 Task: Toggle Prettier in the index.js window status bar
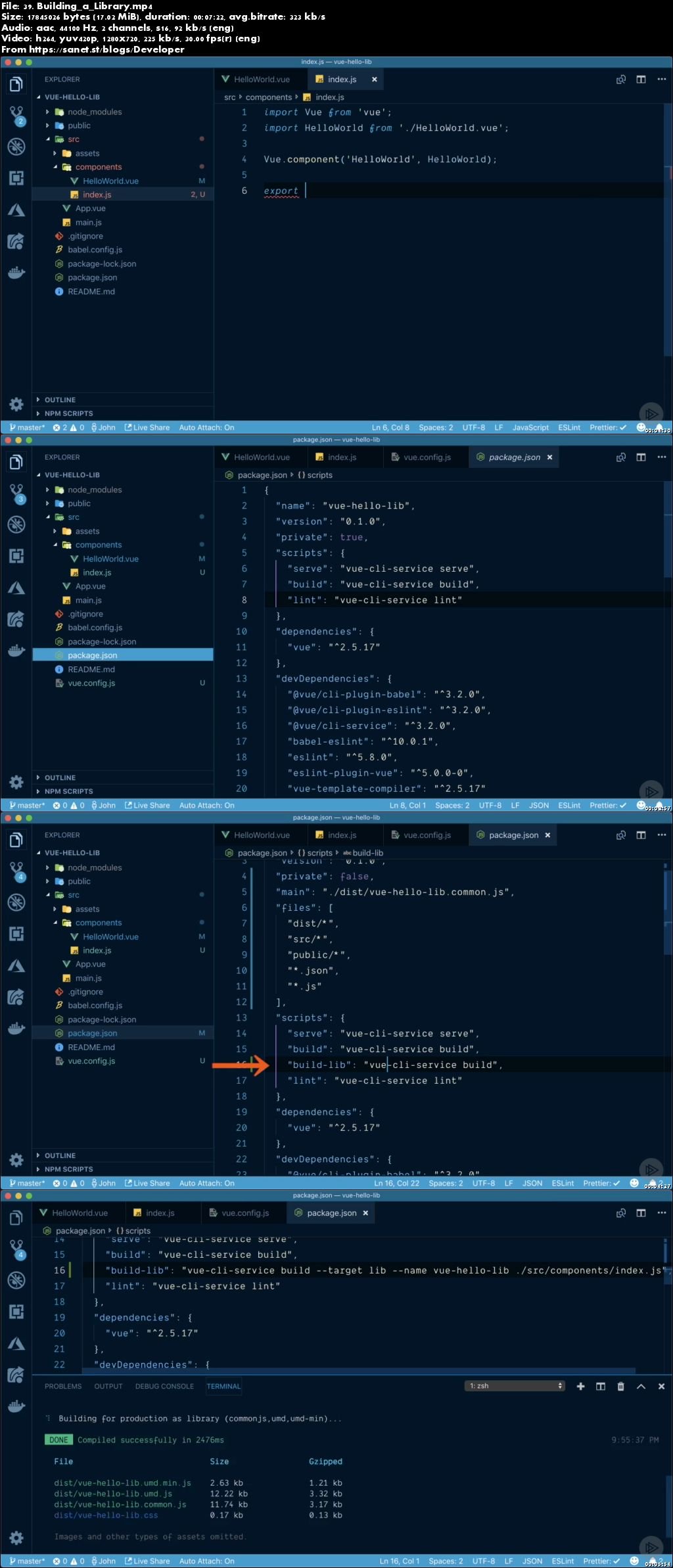(x=608, y=427)
